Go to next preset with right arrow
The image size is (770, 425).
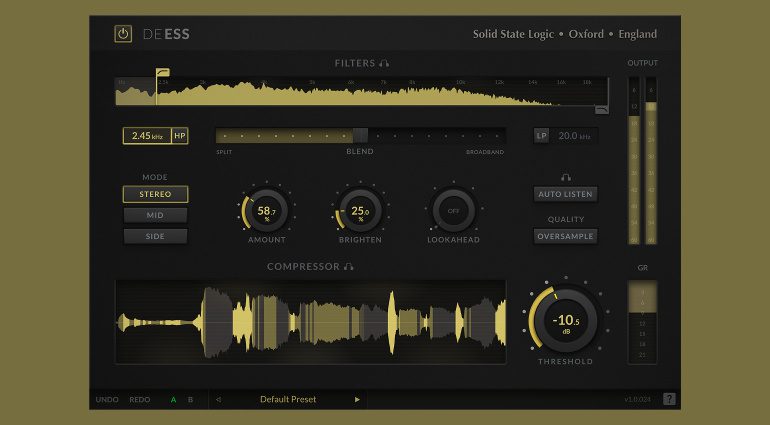(x=357, y=399)
